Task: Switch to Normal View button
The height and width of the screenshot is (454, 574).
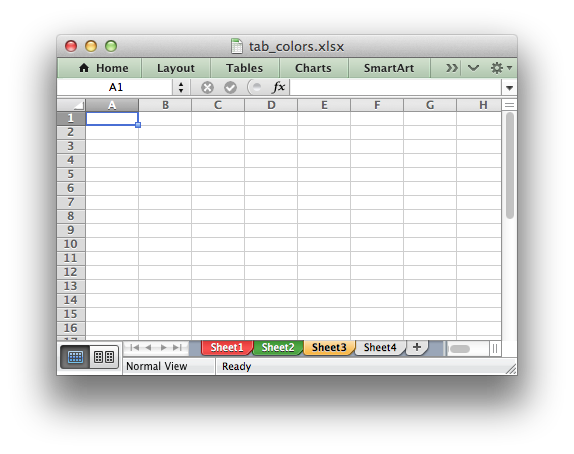Action: tap(75, 357)
